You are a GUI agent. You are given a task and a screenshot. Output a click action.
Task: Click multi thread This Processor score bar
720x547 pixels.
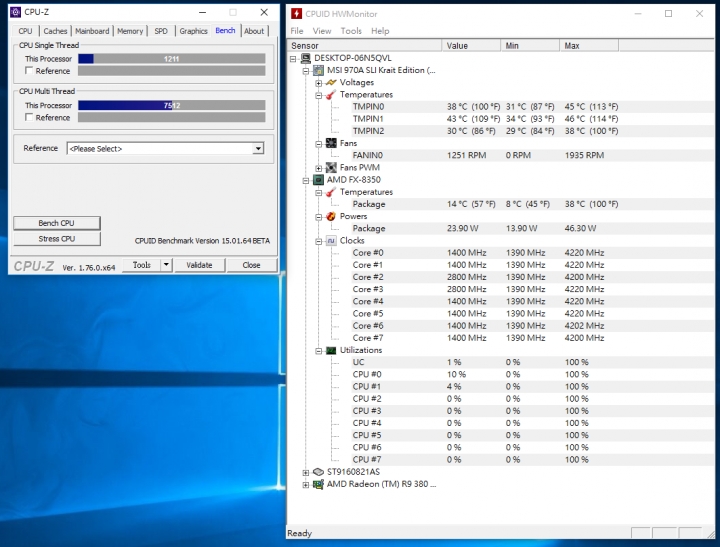[172, 105]
